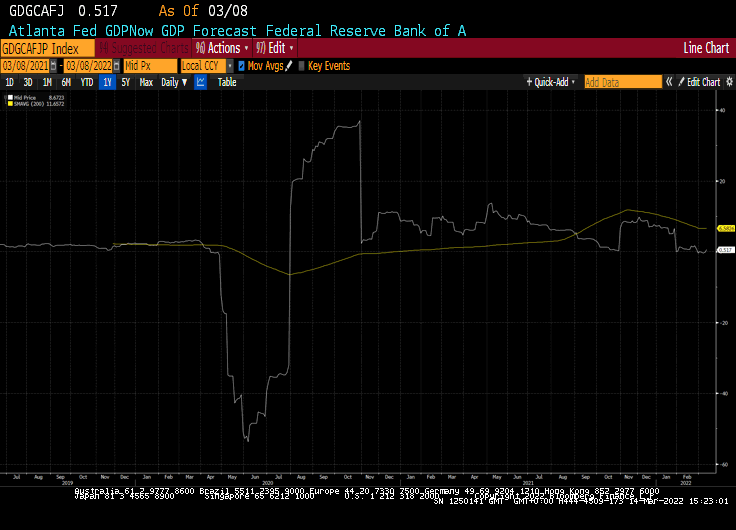Open the start date calendar picker

pyautogui.click(x=56, y=66)
